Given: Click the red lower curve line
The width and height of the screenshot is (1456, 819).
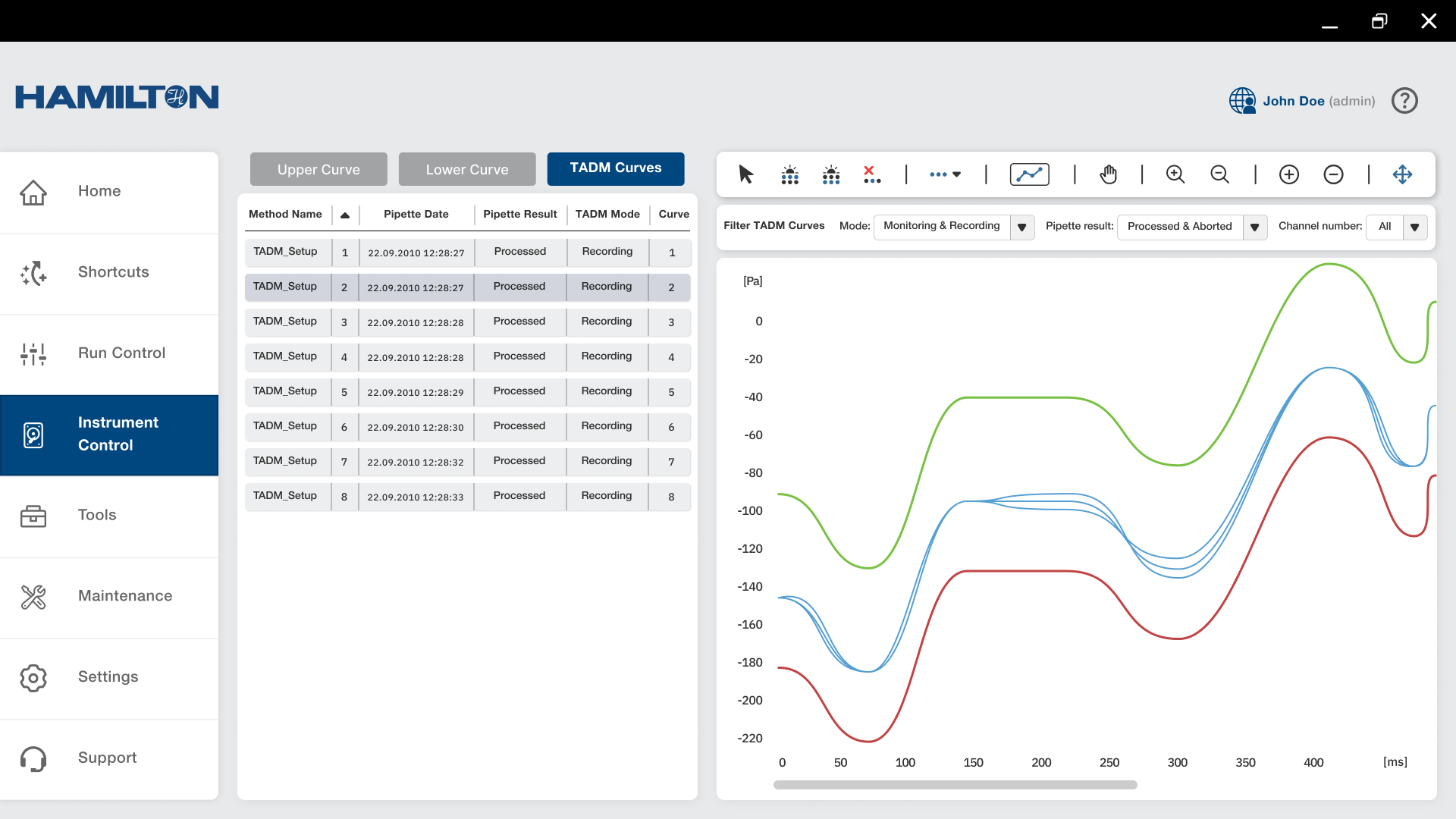Looking at the screenshot, I should pyautogui.click(x=1016, y=571).
